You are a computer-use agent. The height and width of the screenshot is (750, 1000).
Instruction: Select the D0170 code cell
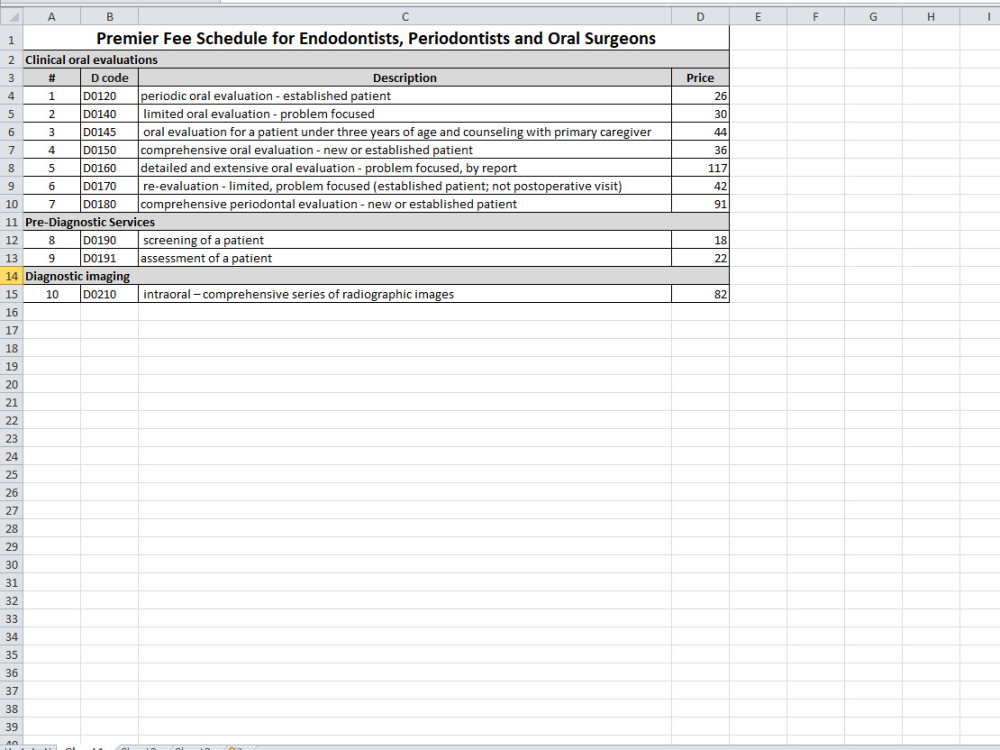click(110, 186)
